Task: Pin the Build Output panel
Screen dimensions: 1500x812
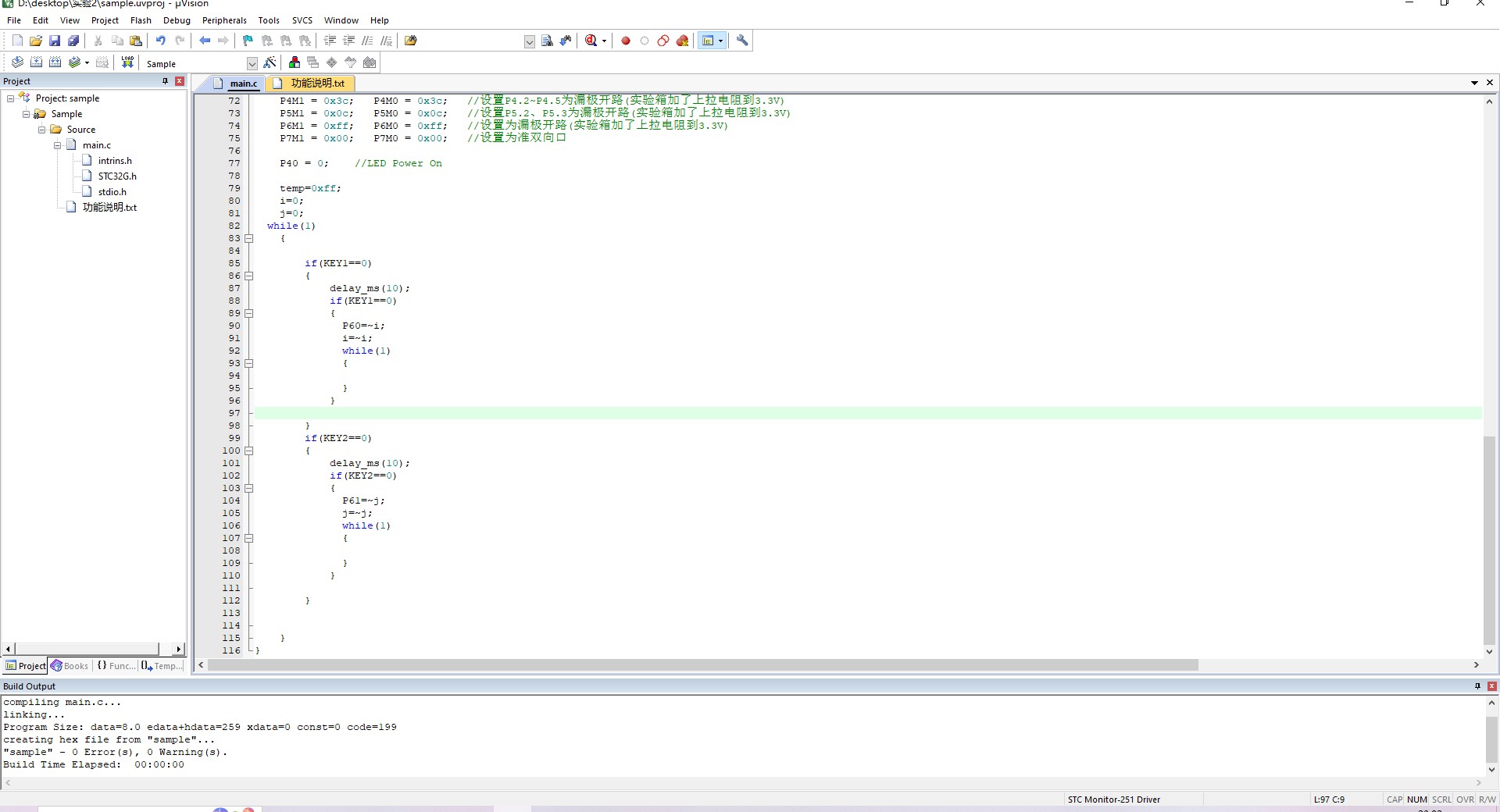Action: click(x=1477, y=686)
